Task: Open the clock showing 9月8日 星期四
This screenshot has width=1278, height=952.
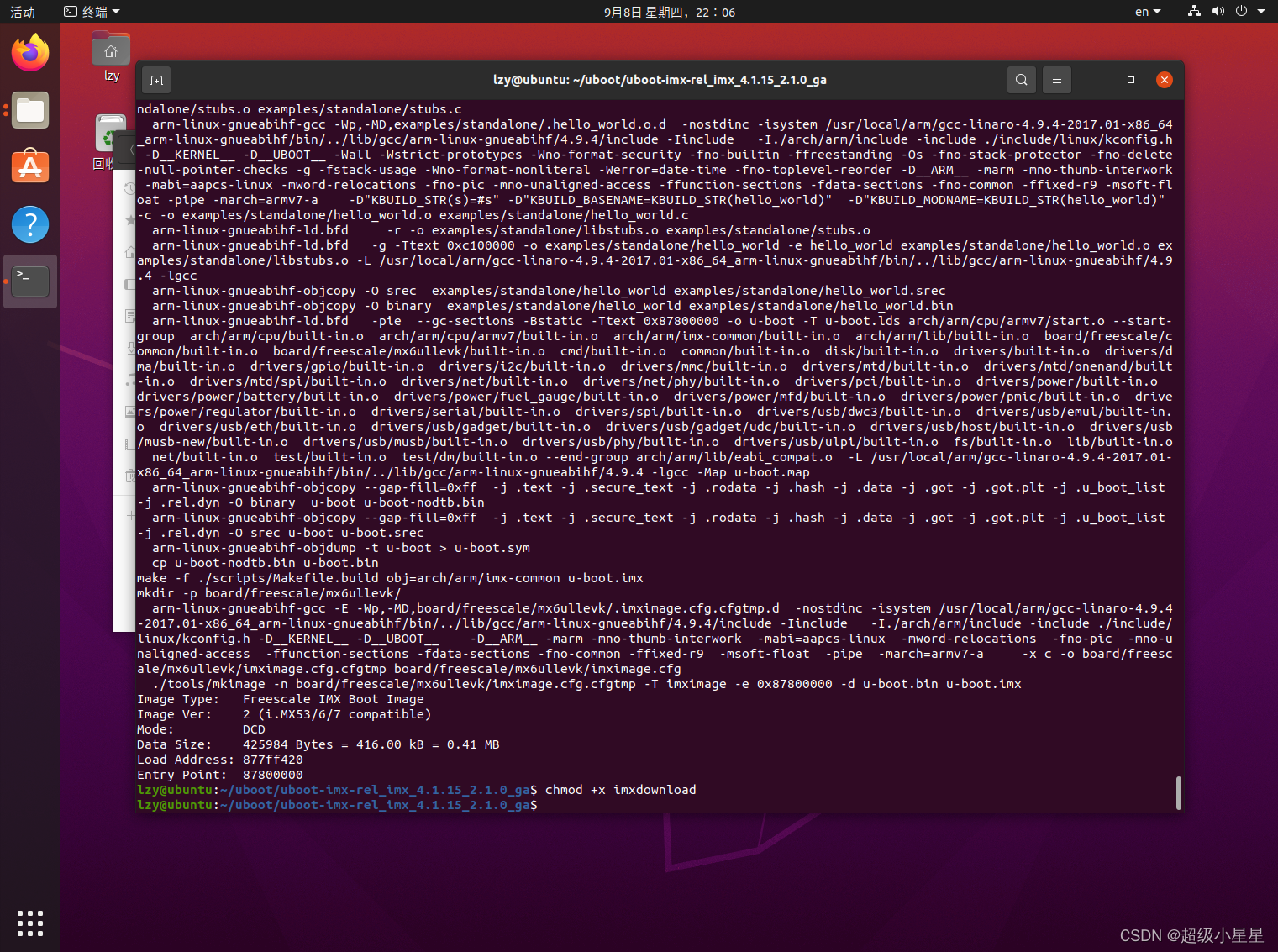Action: 670,12
